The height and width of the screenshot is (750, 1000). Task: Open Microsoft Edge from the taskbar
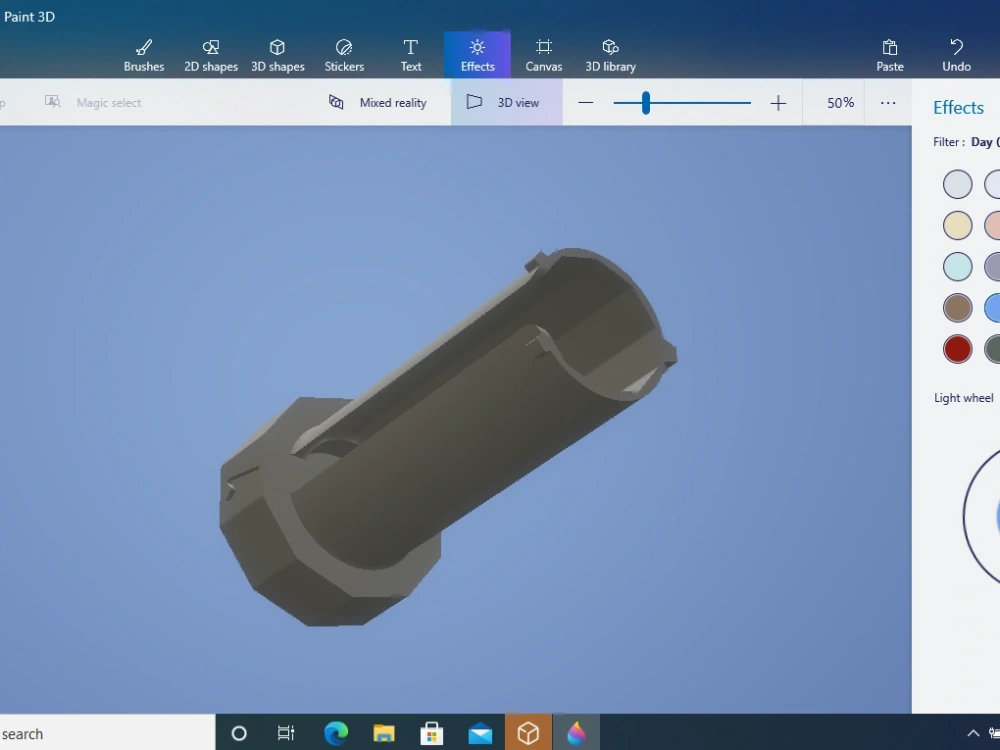point(336,733)
